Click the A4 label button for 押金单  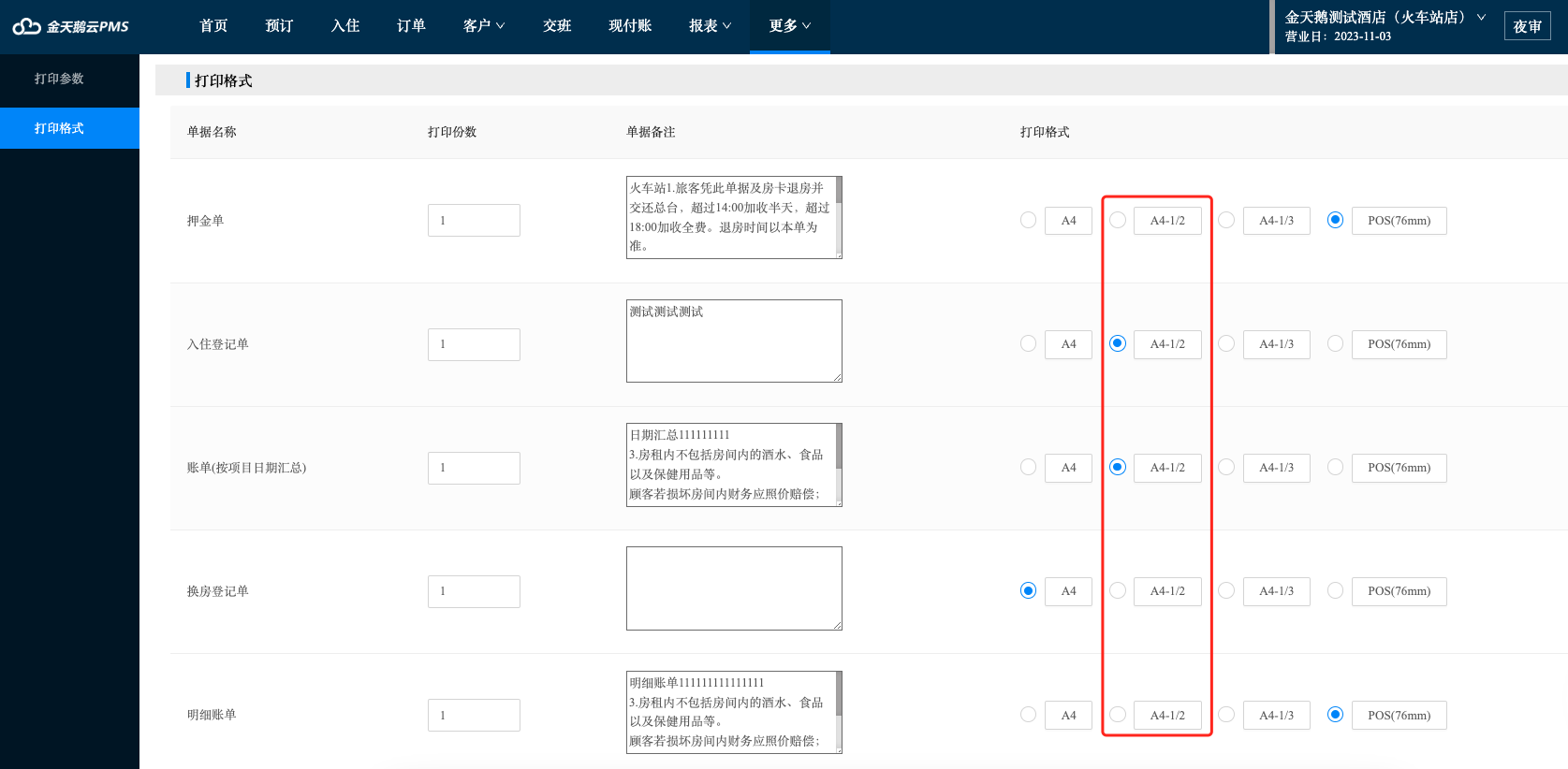pyautogui.click(x=1068, y=221)
